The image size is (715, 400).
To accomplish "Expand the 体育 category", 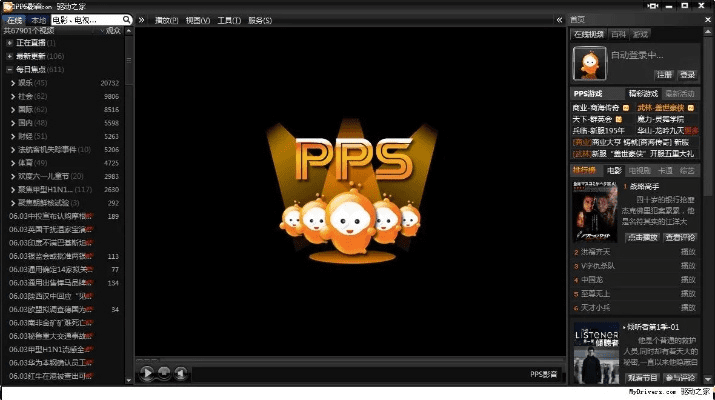I will 13,163.
